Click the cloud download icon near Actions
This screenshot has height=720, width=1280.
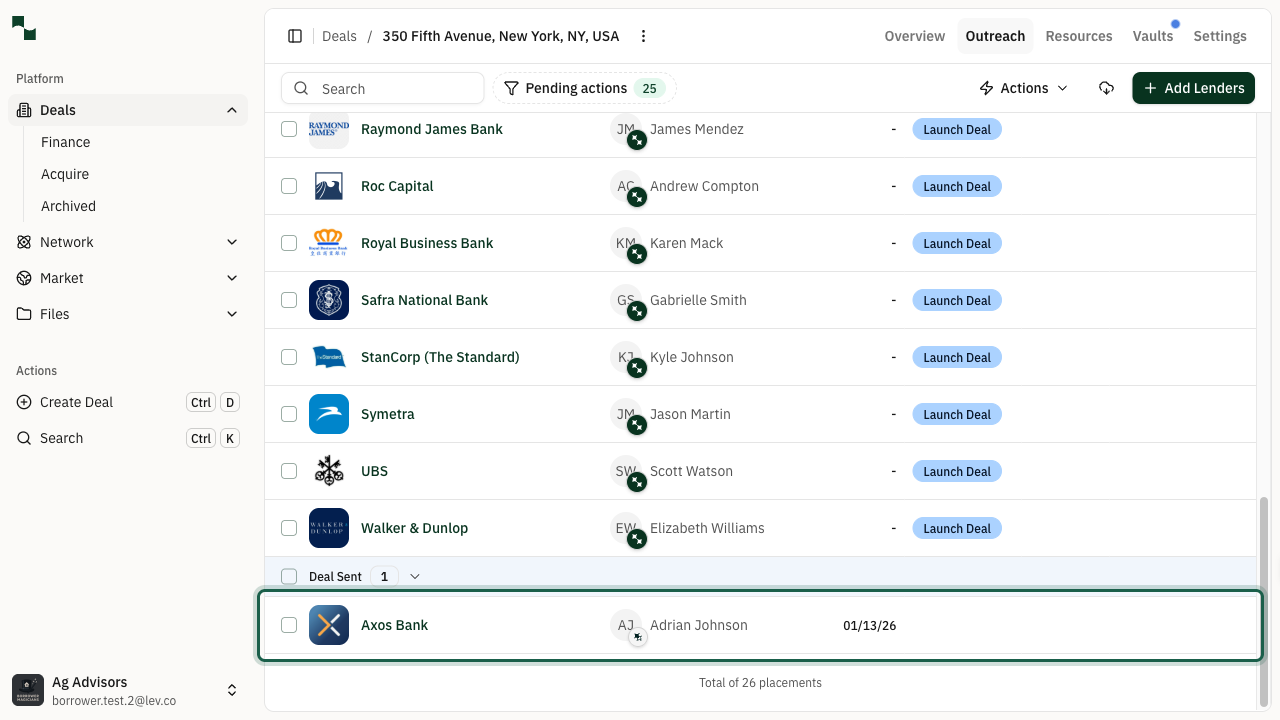pos(1106,88)
